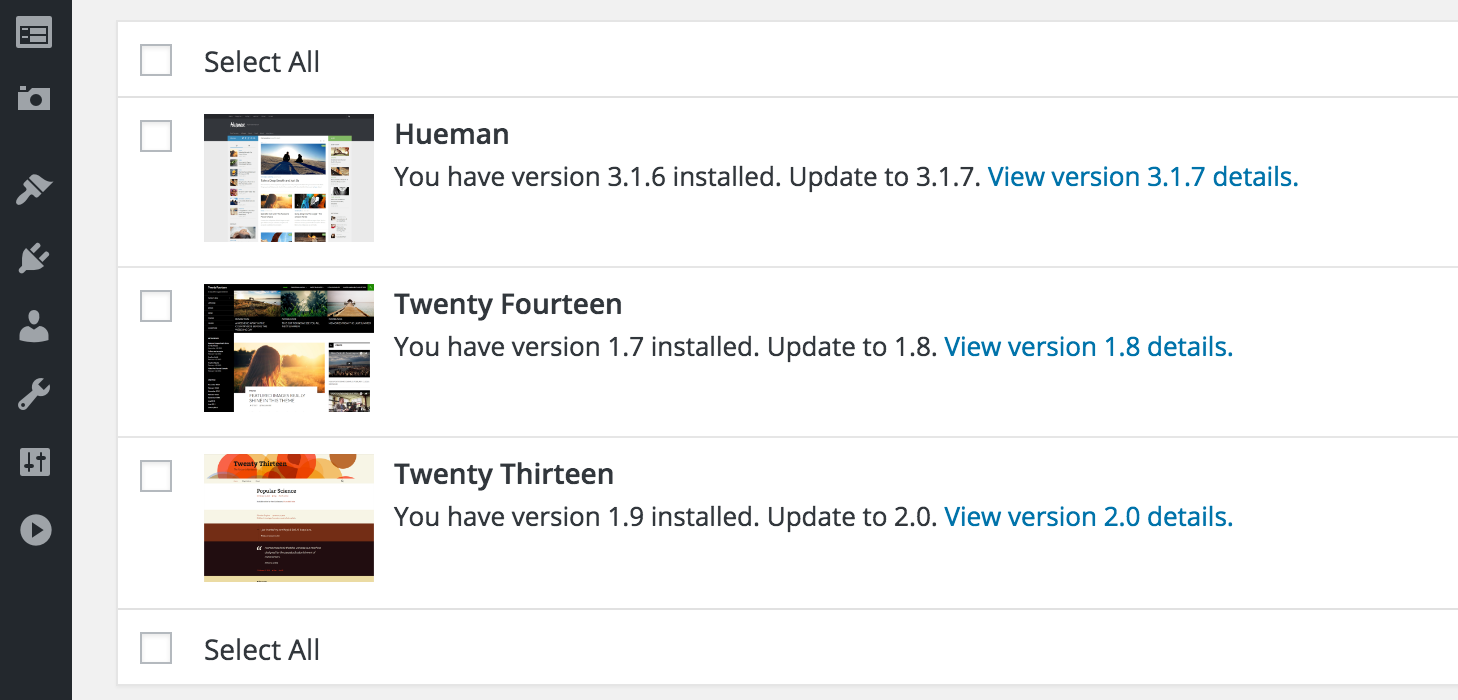Screen dimensions: 1458x700
Task: Click the top "Select All" label text
Action: pos(262,62)
